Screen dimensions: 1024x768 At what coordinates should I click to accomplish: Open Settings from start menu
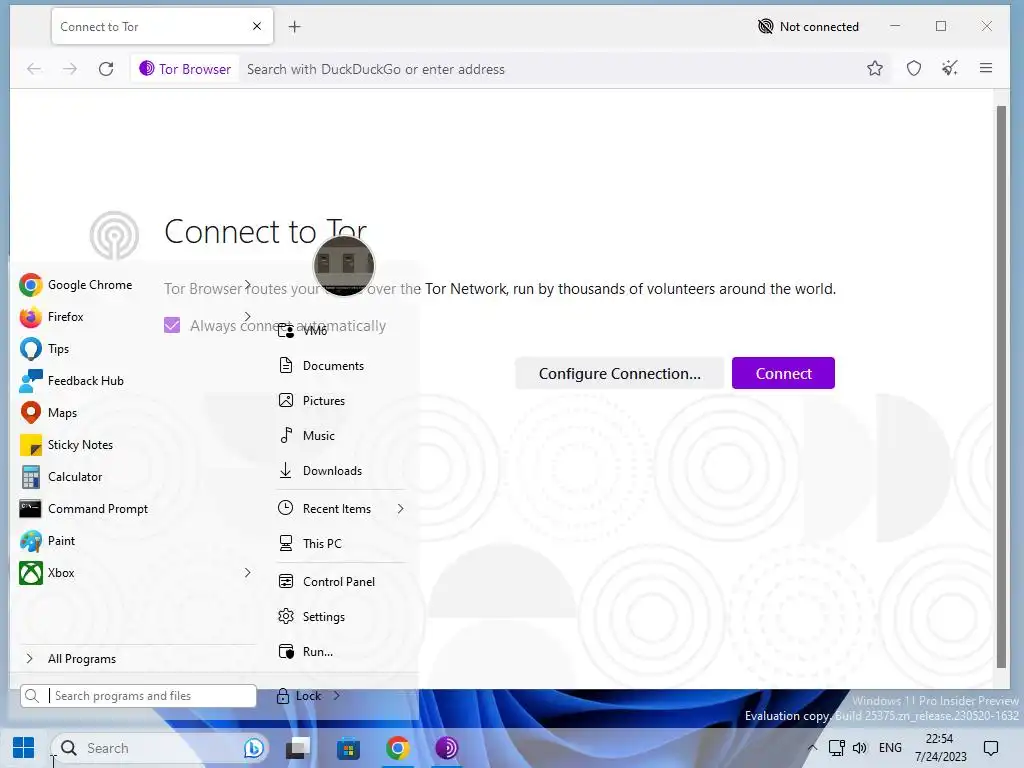click(312, 616)
